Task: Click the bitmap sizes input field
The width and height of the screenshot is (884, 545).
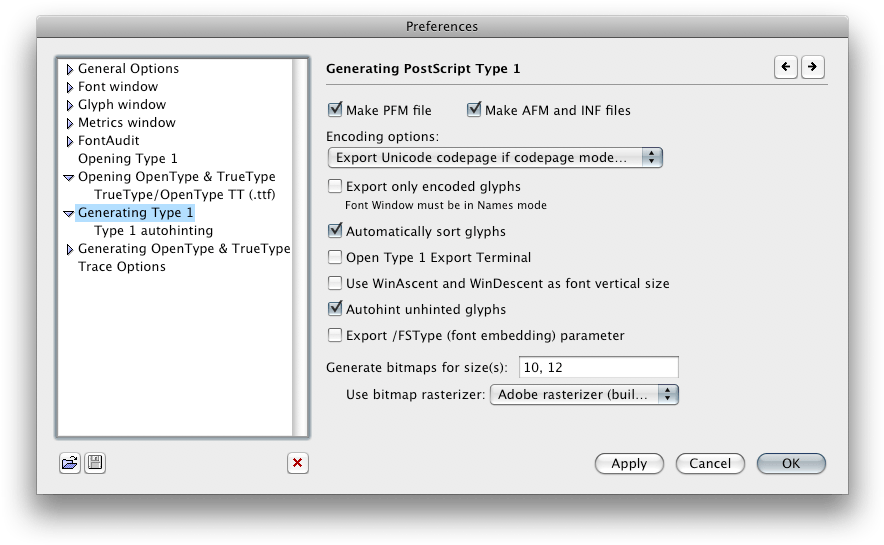Action: pyautogui.click(x=598, y=367)
